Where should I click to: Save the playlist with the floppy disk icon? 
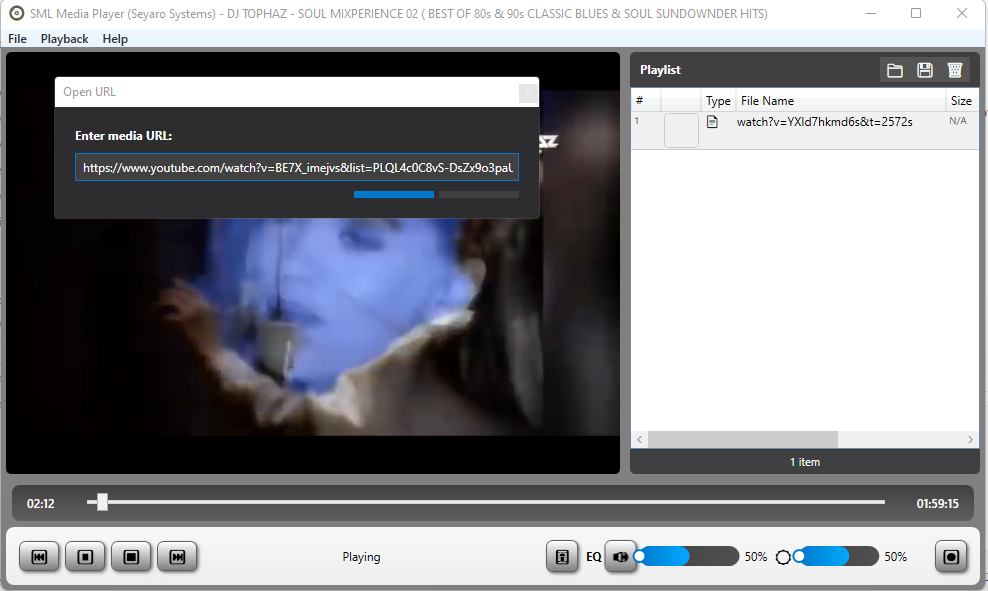click(925, 70)
